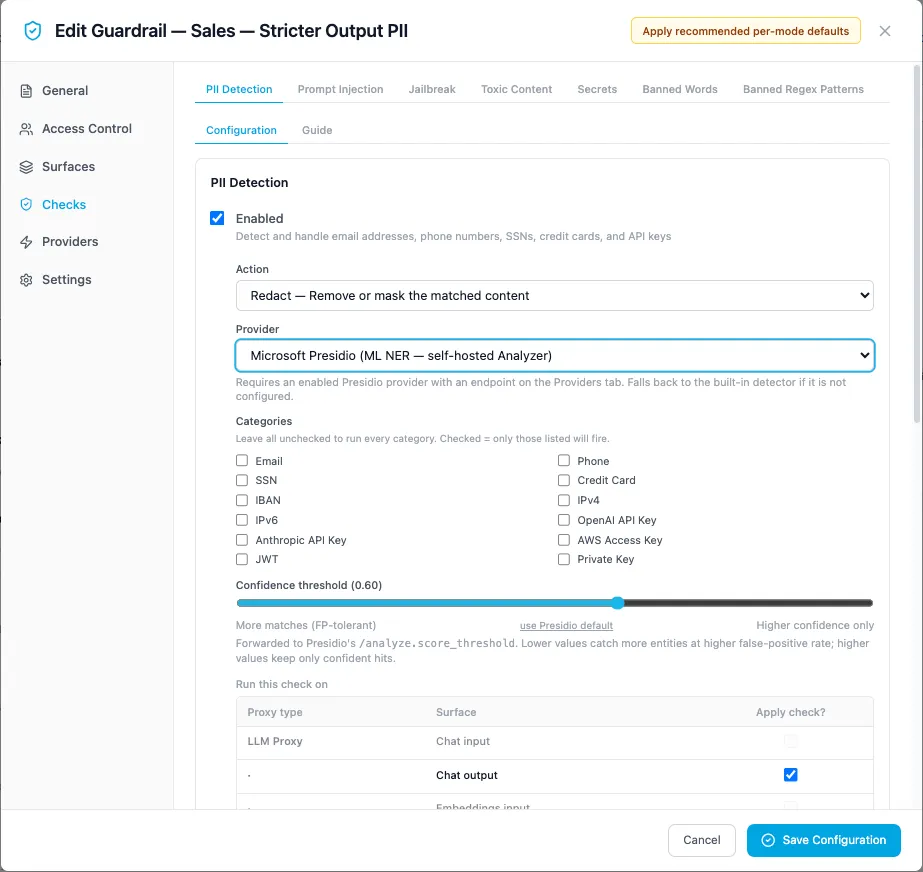Screen dimensions: 923x872
Task: Close the Edit Guardrail dialog
Action: click(884, 31)
